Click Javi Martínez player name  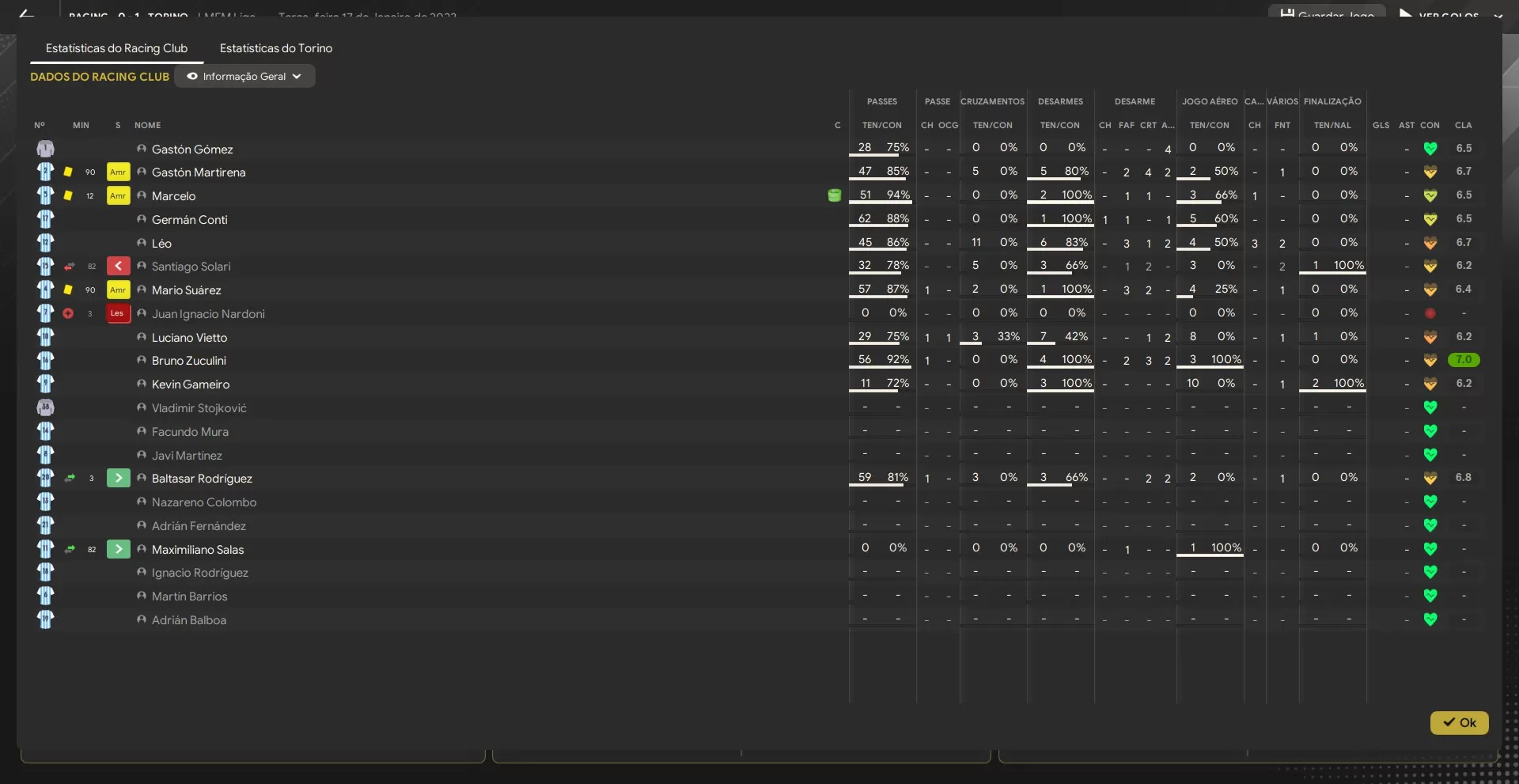pos(187,456)
